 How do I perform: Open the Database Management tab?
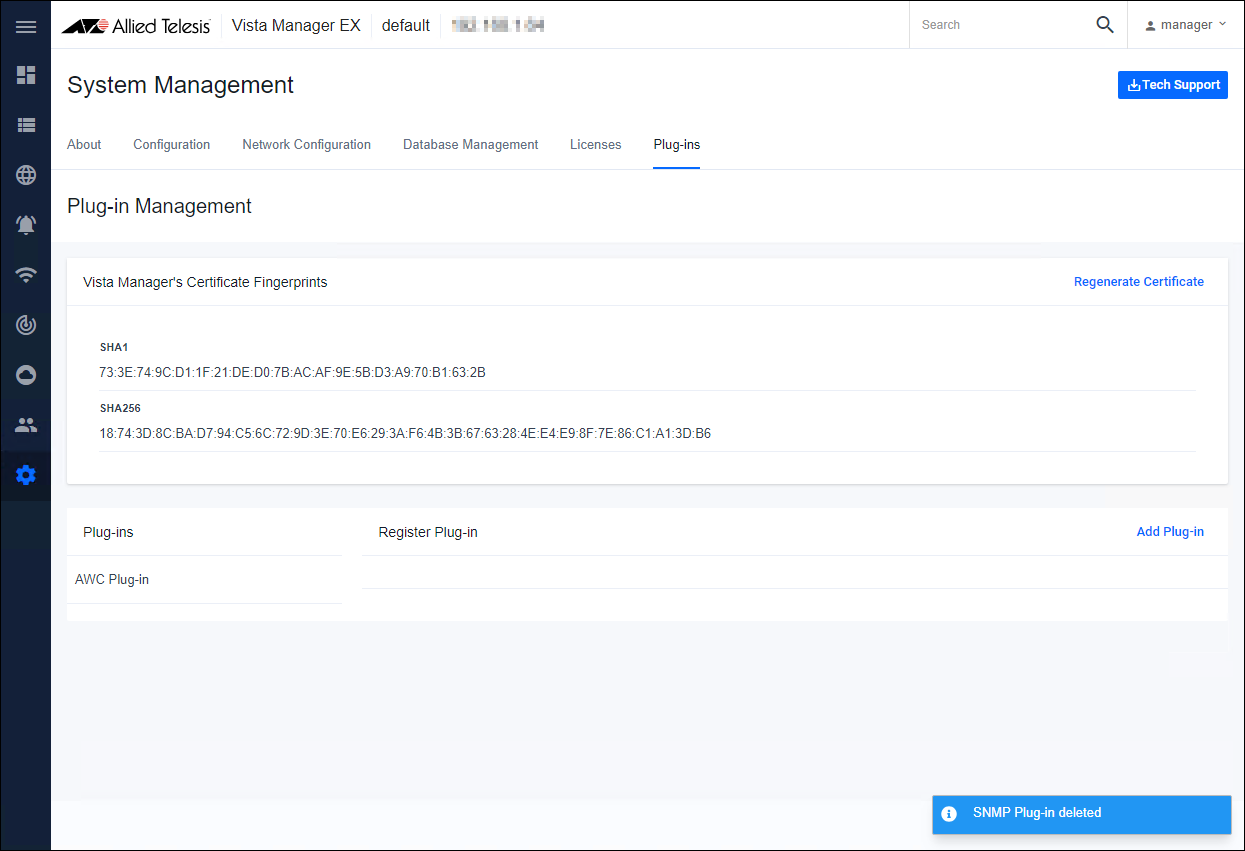pos(470,145)
